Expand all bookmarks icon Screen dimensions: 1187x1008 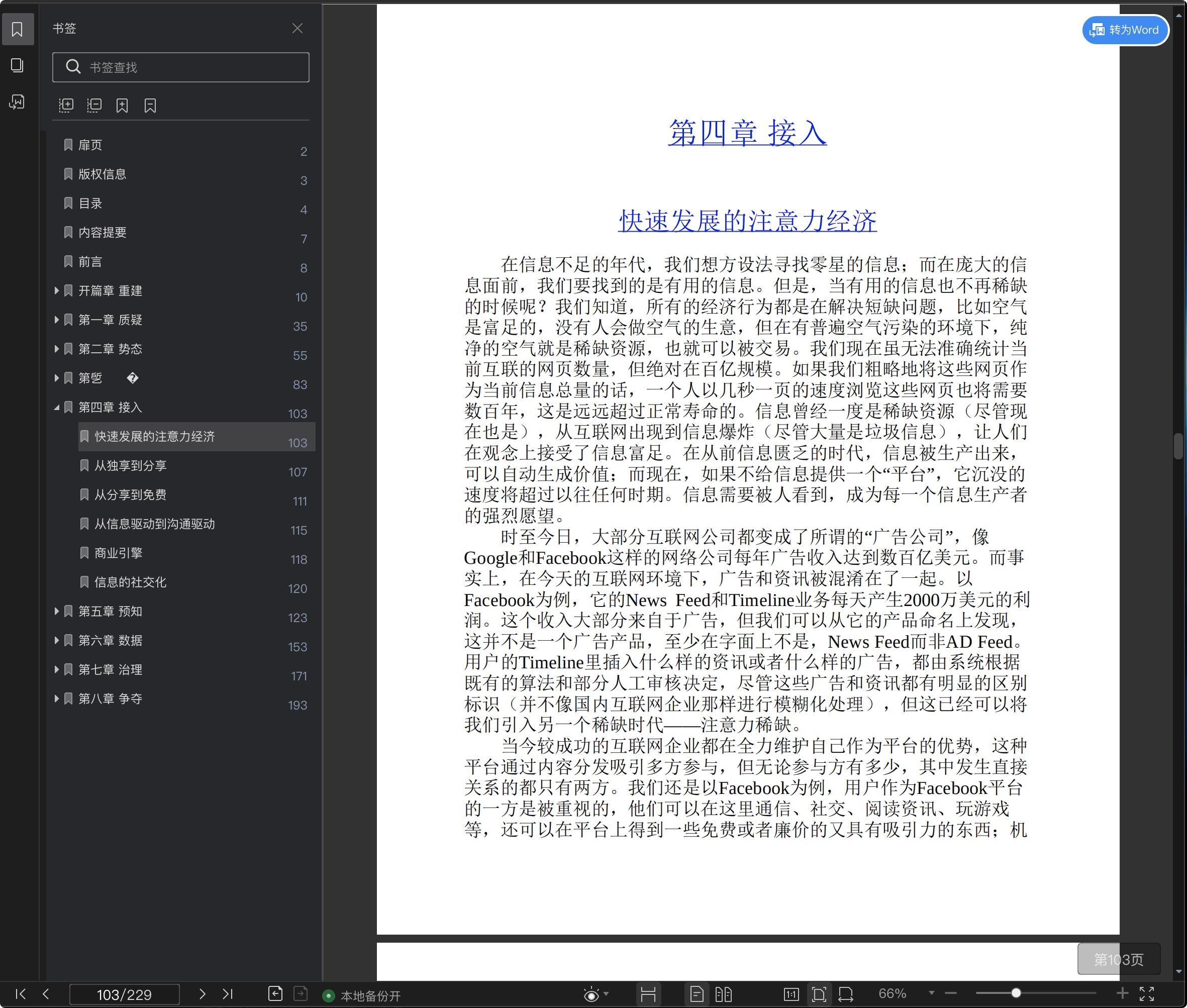pyautogui.click(x=66, y=105)
